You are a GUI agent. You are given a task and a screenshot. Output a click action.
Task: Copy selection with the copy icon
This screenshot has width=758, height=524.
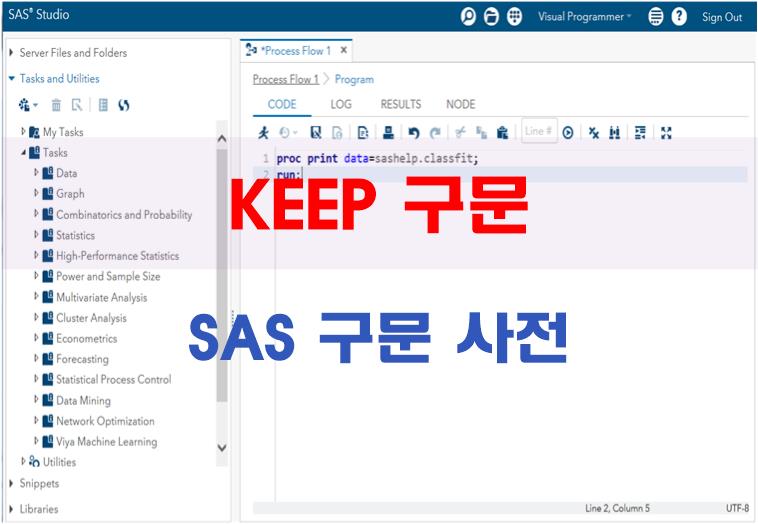(481, 132)
